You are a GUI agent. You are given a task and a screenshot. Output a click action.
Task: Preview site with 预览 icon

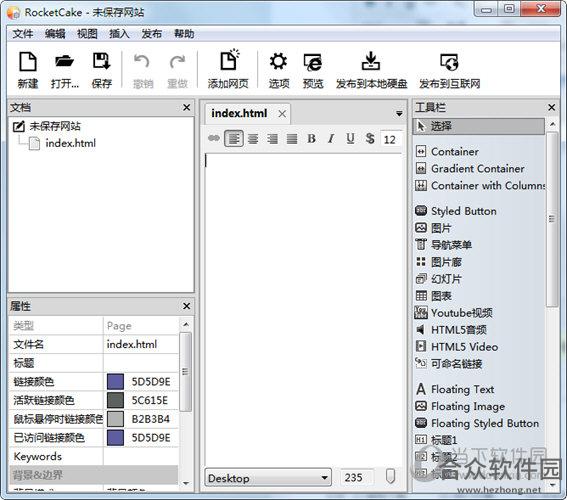point(313,62)
